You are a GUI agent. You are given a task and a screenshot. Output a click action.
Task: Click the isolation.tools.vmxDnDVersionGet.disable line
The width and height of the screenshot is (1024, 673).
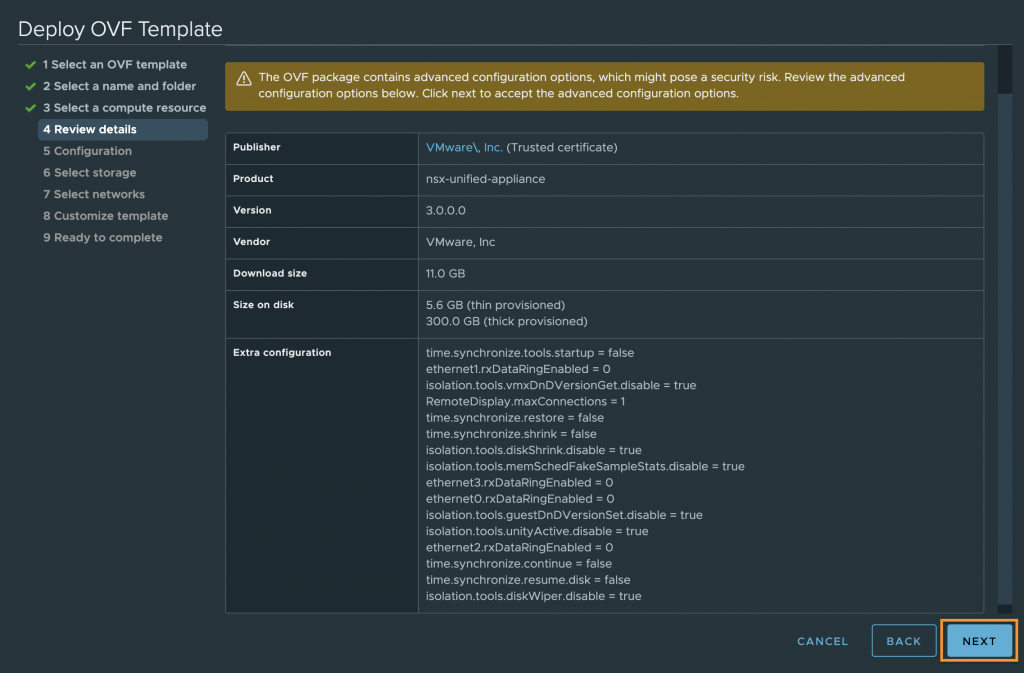tap(561, 385)
